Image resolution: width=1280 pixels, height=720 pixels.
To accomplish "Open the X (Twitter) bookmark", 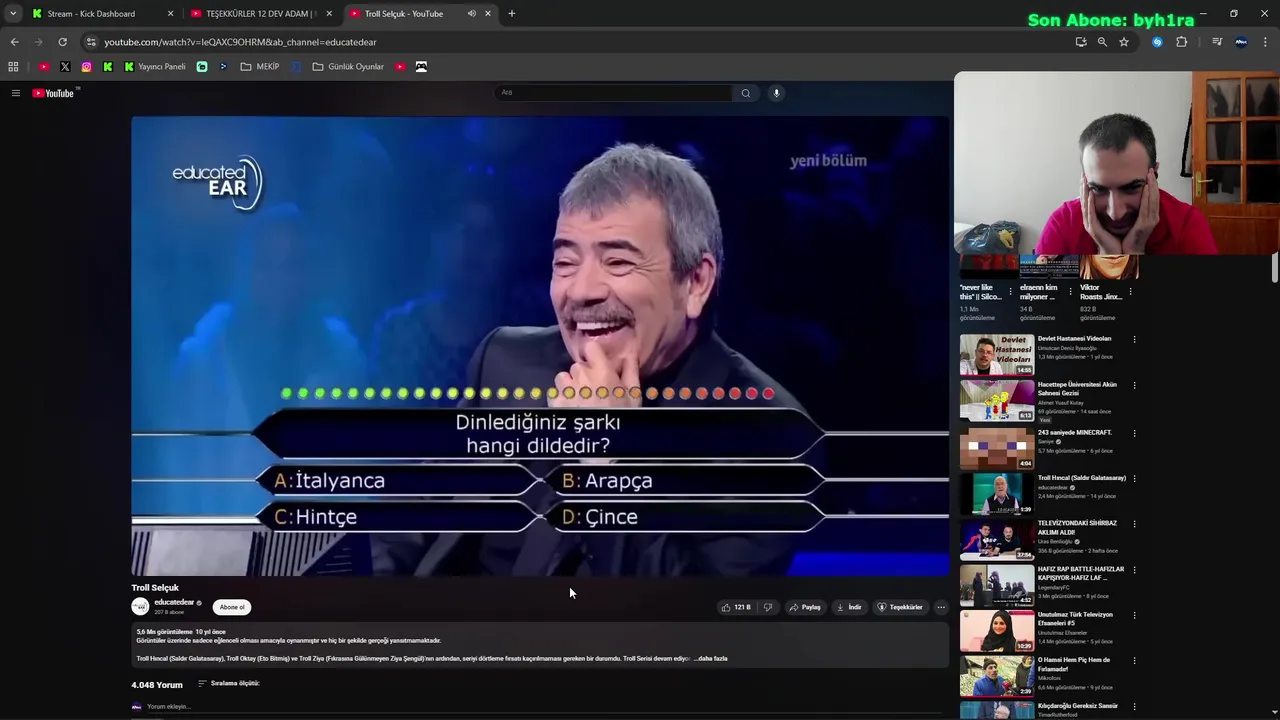I will (65, 67).
